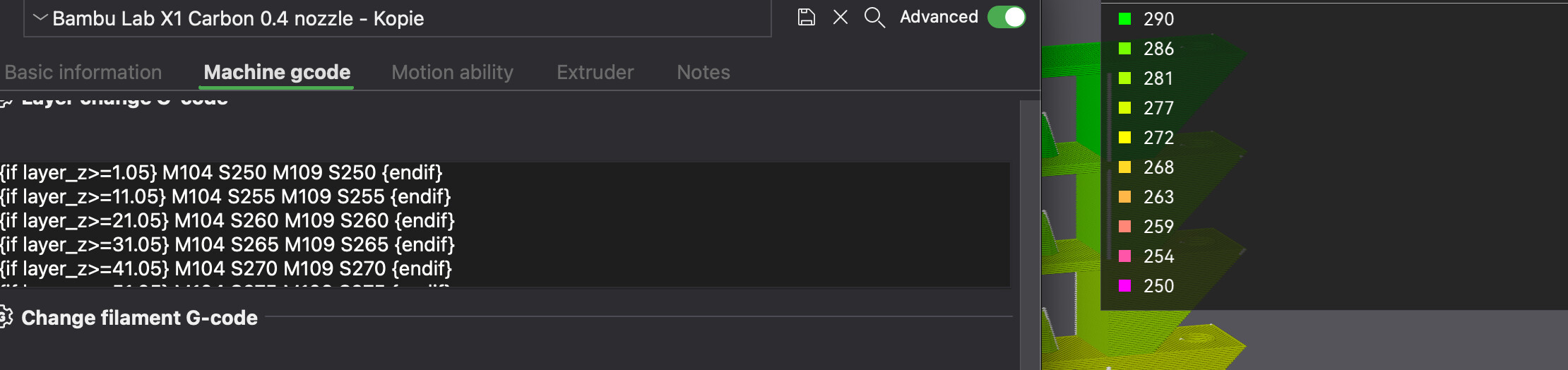Image resolution: width=1568 pixels, height=370 pixels.
Task: Select the Machine gcode tab
Action: pyautogui.click(x=277, y=72)
